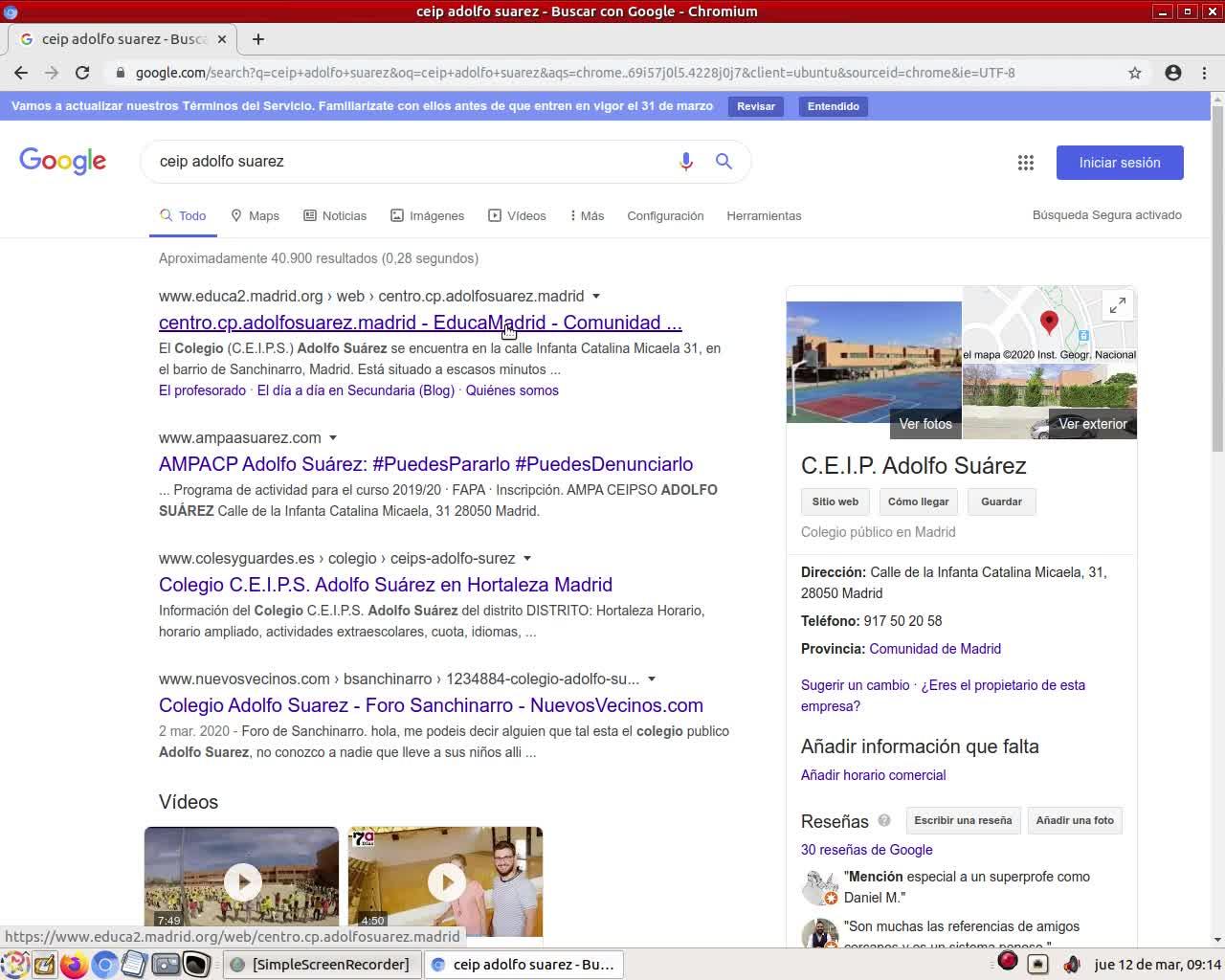This screenshot has height=980, width=1225.
Task: Click the red recording indicator in the tray
Action: [1008, 962]
